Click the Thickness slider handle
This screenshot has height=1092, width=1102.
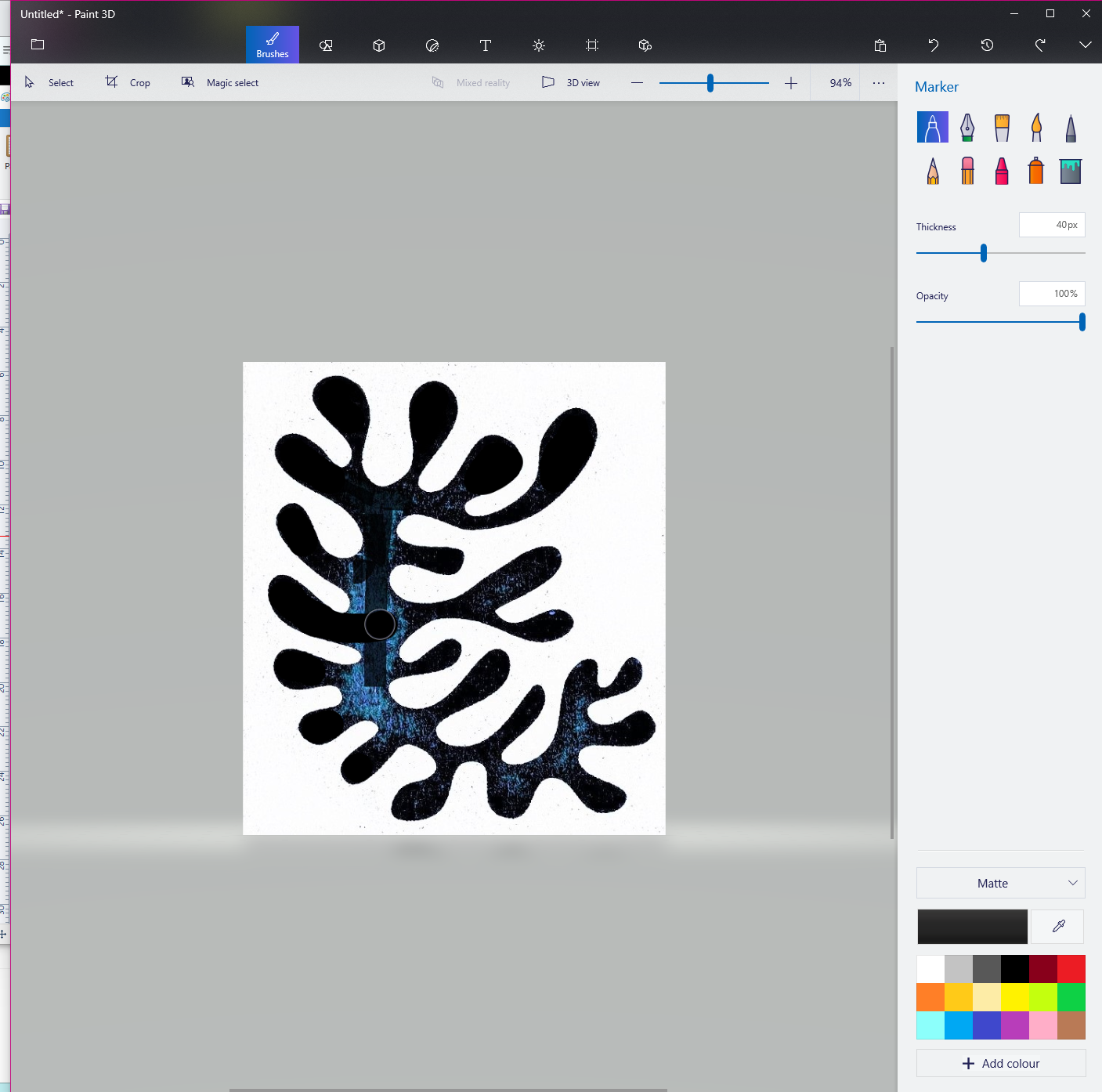(x=984, y=253)
